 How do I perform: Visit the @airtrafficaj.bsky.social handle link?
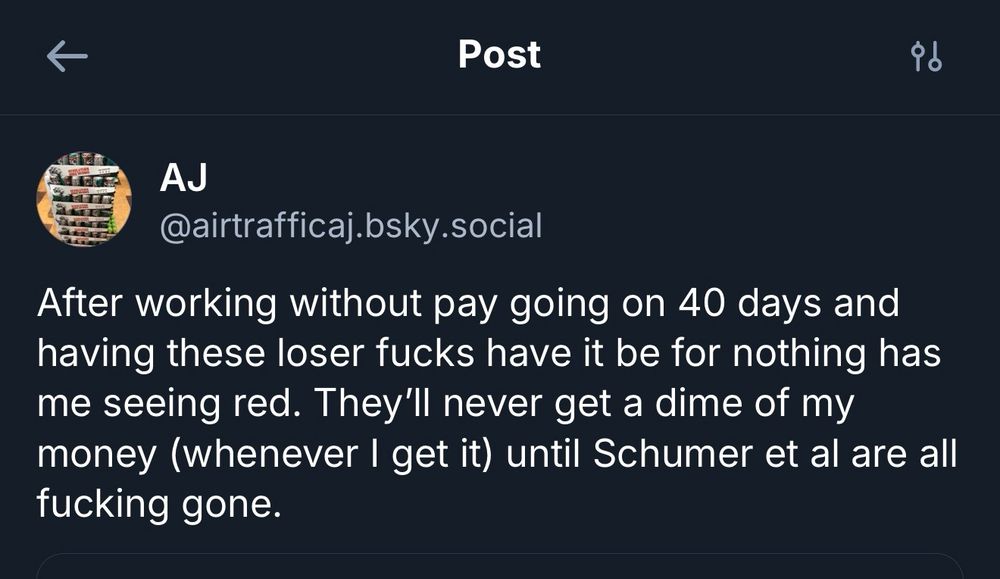click(350, 226)
